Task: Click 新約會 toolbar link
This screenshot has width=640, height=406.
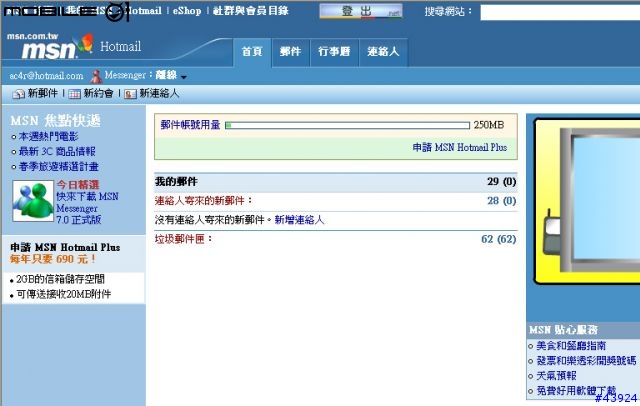Action: [98, 93]
